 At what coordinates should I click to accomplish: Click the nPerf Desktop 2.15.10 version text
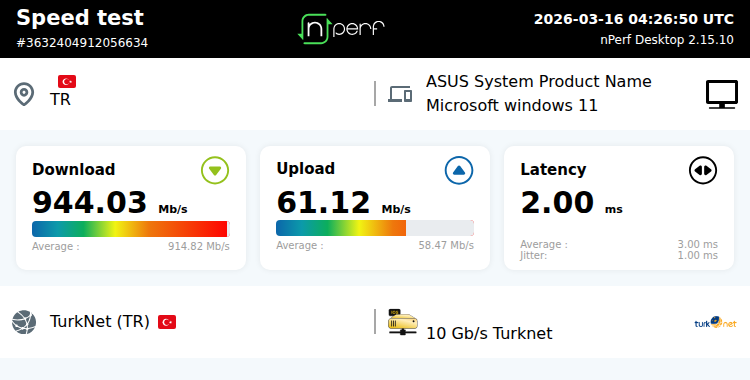667,40
